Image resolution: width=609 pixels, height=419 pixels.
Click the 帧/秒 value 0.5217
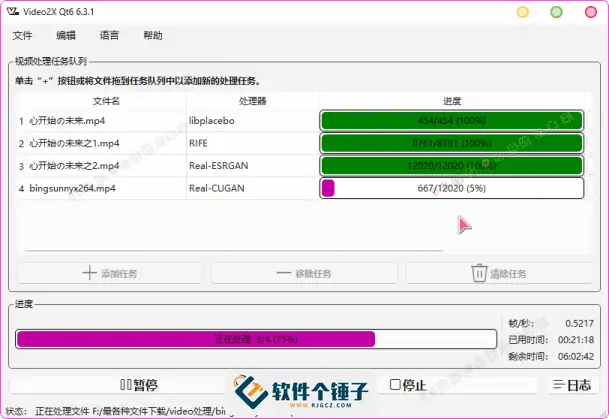tap(579, 323)
